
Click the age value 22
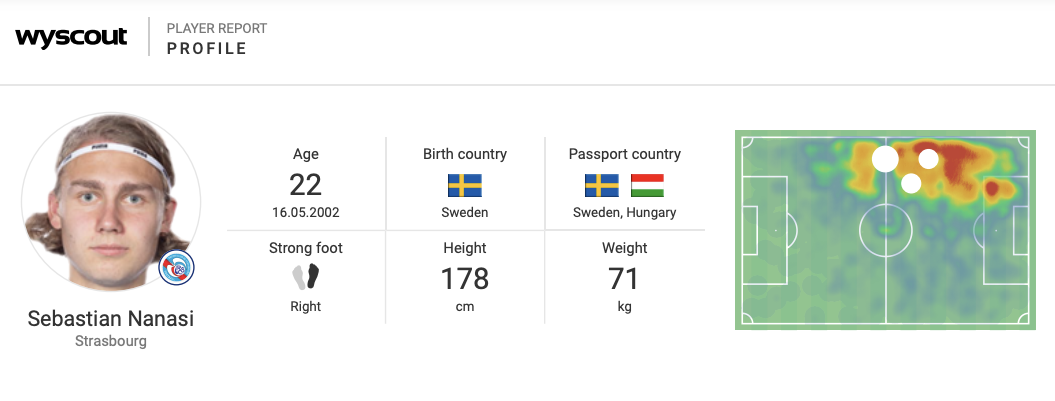coord(305,185)
